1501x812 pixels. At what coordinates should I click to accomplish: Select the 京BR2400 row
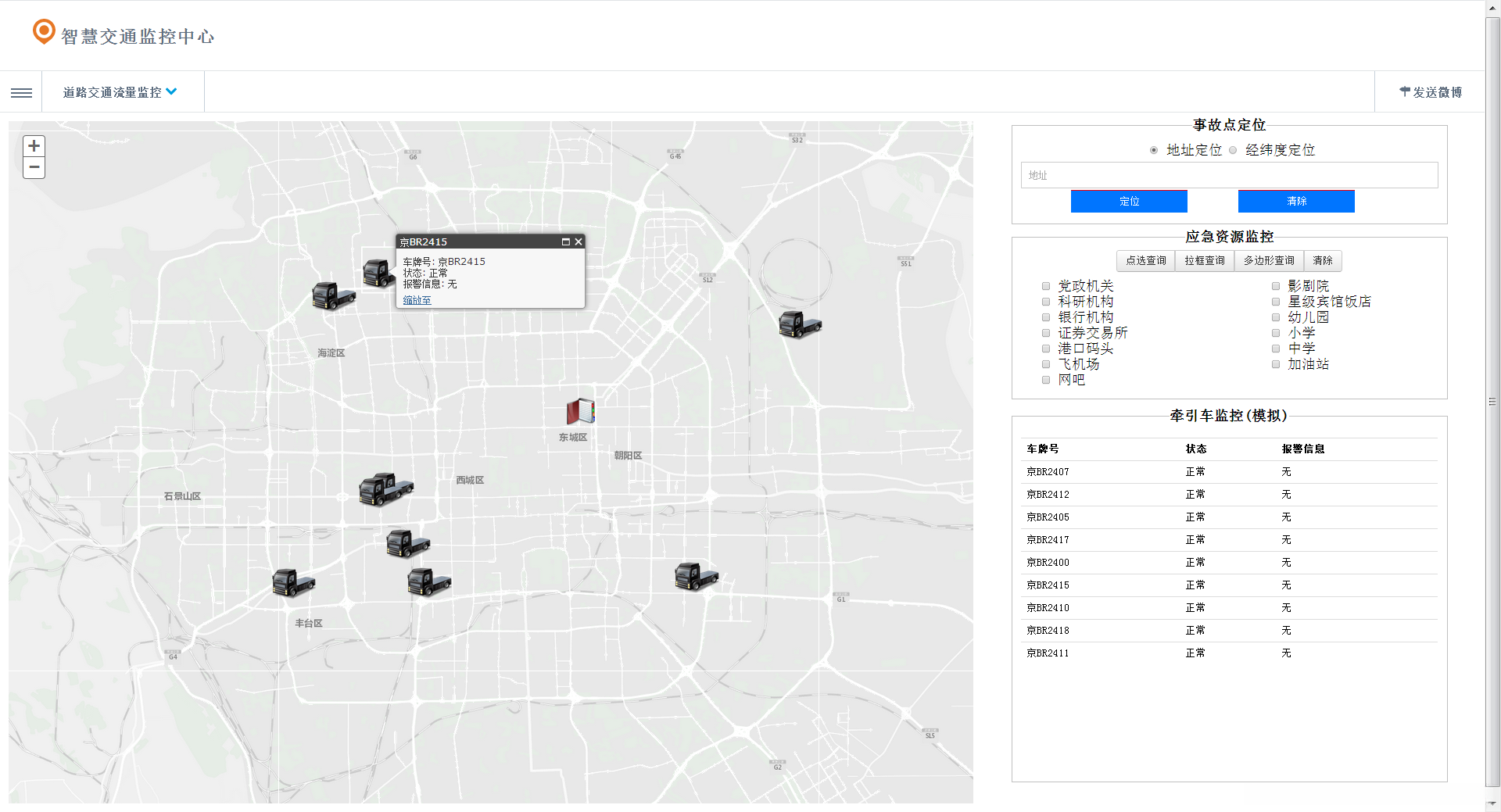pos(1229,563)
